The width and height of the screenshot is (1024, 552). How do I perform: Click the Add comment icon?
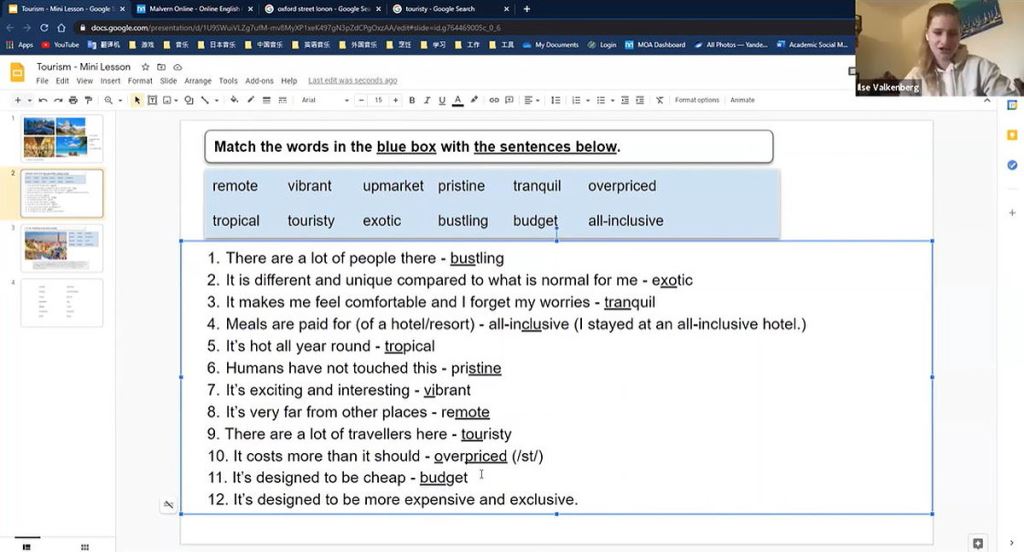click(x=509, y=100)
